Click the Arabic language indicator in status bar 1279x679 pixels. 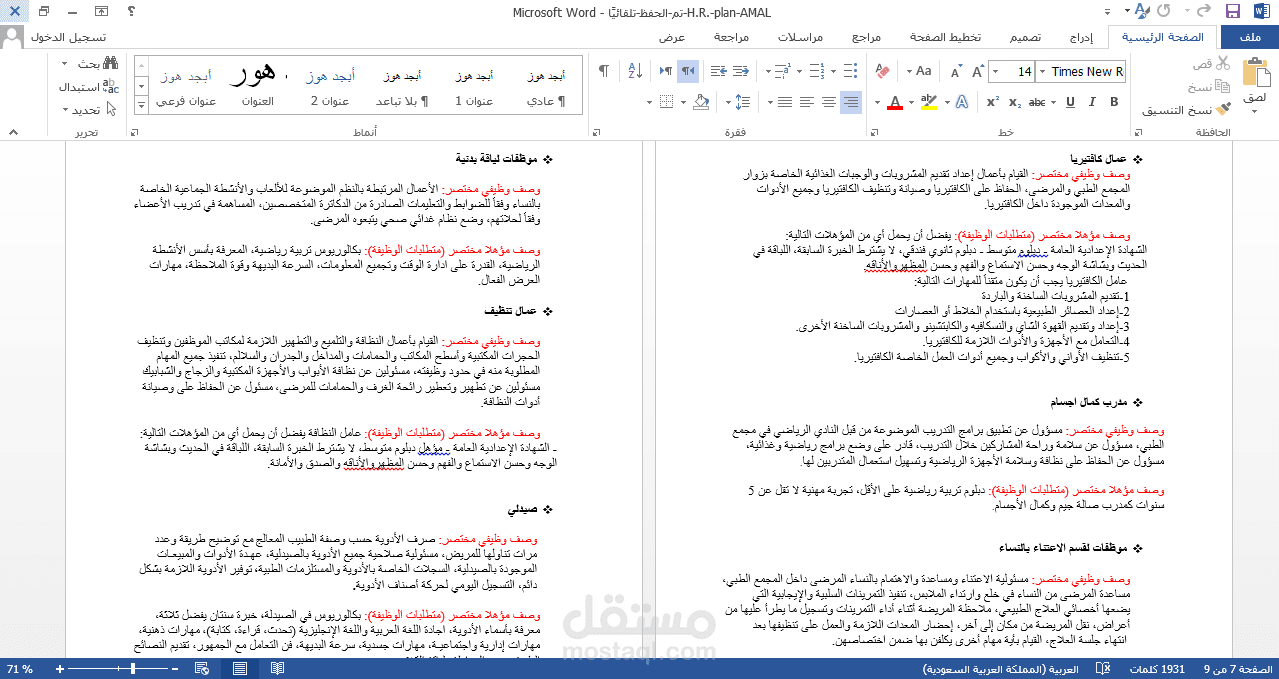pyautogui.click(x=1000, y=668)
